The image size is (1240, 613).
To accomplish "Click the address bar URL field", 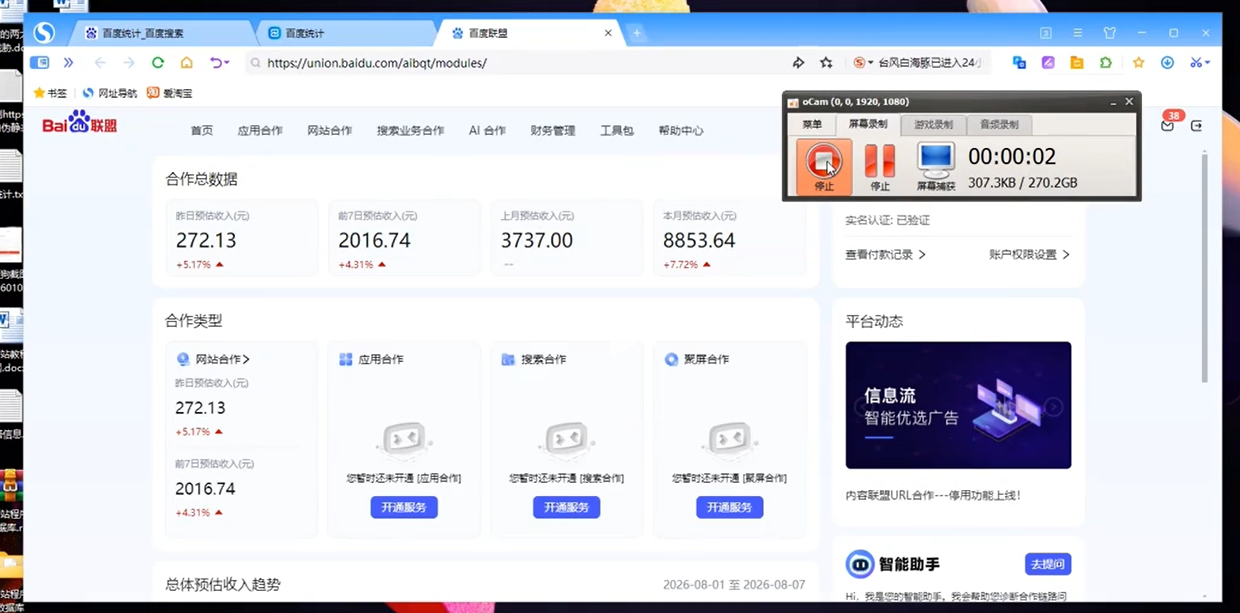I will (x=515, y=62).
